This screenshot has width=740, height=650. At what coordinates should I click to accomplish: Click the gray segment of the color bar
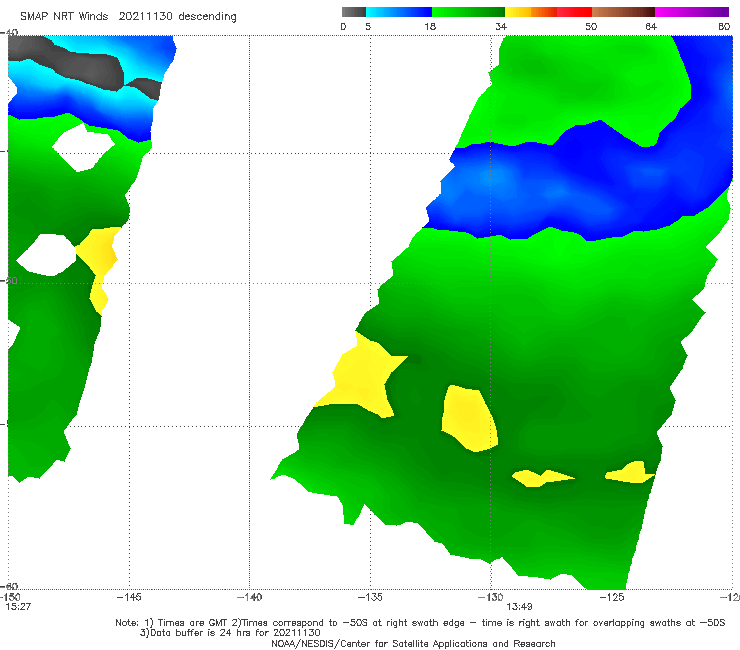(354, 12)
